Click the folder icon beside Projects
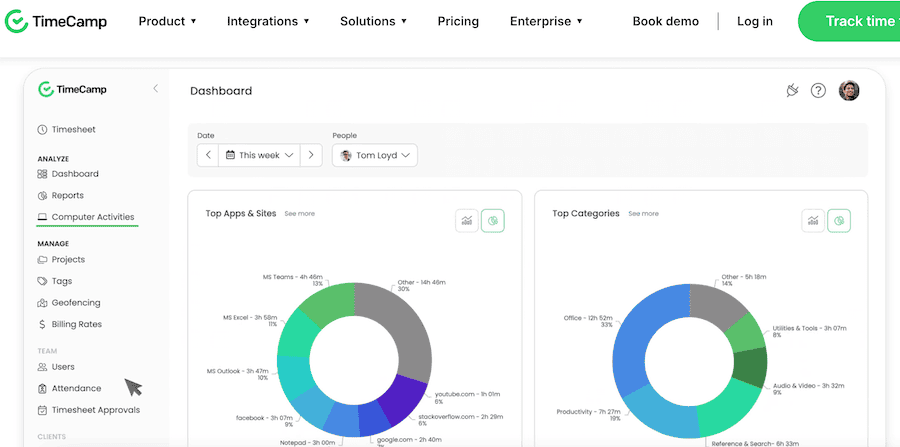The image size is (900, 447). (x=42, y=259)
